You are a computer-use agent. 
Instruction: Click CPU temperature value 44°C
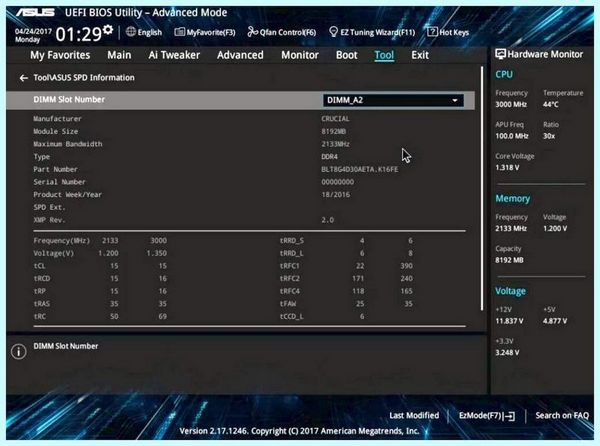coord(550,104)
